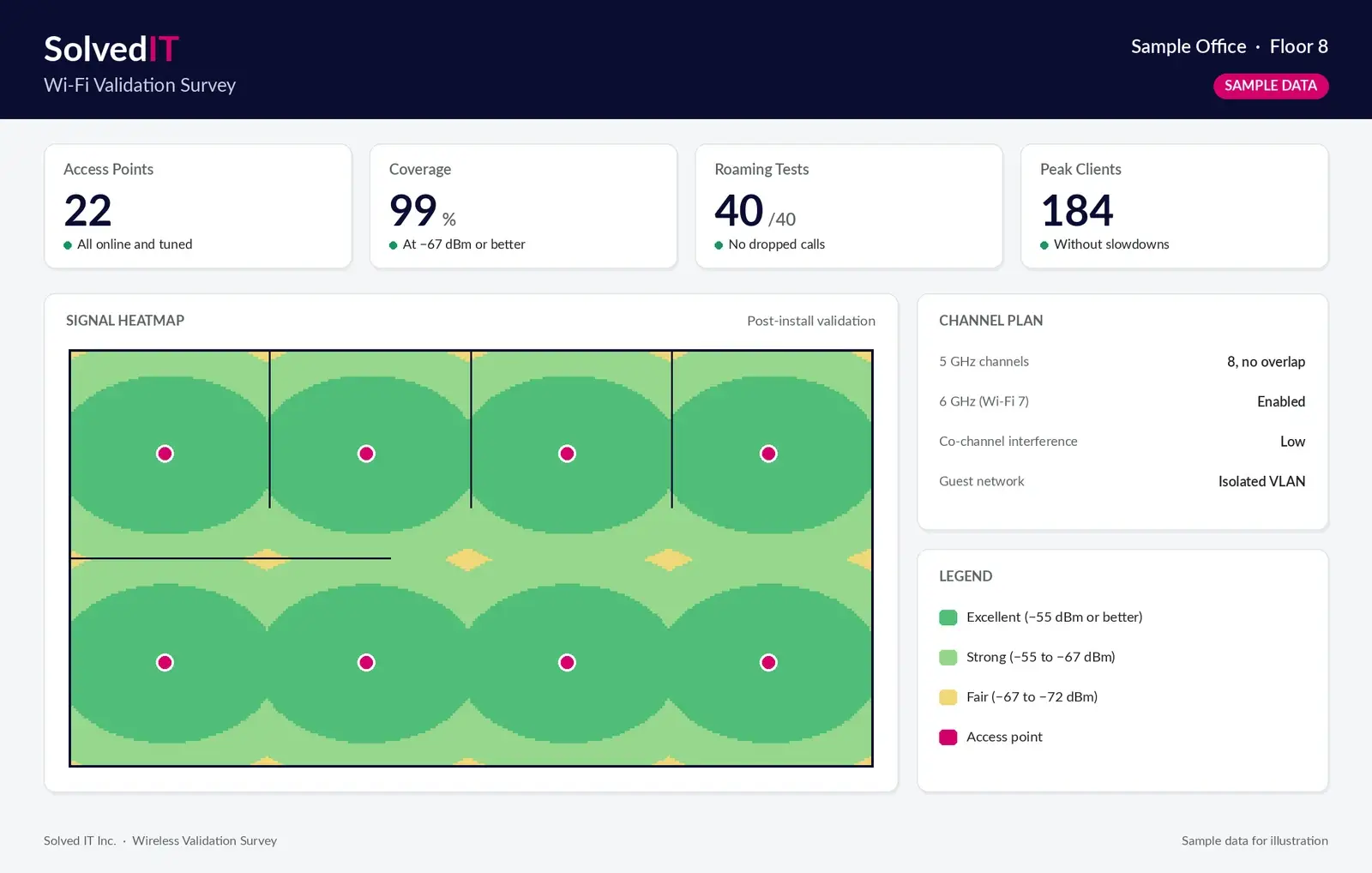Click the '8, no overlap' value
1372x873 pixels.
(x=1266, y=362)
